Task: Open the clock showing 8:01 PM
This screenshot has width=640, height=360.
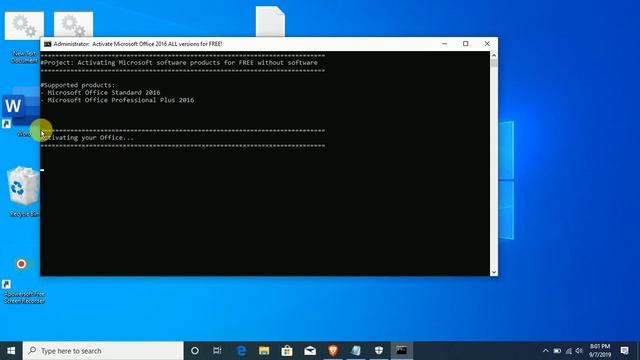Action: click(x=600, y=351)
